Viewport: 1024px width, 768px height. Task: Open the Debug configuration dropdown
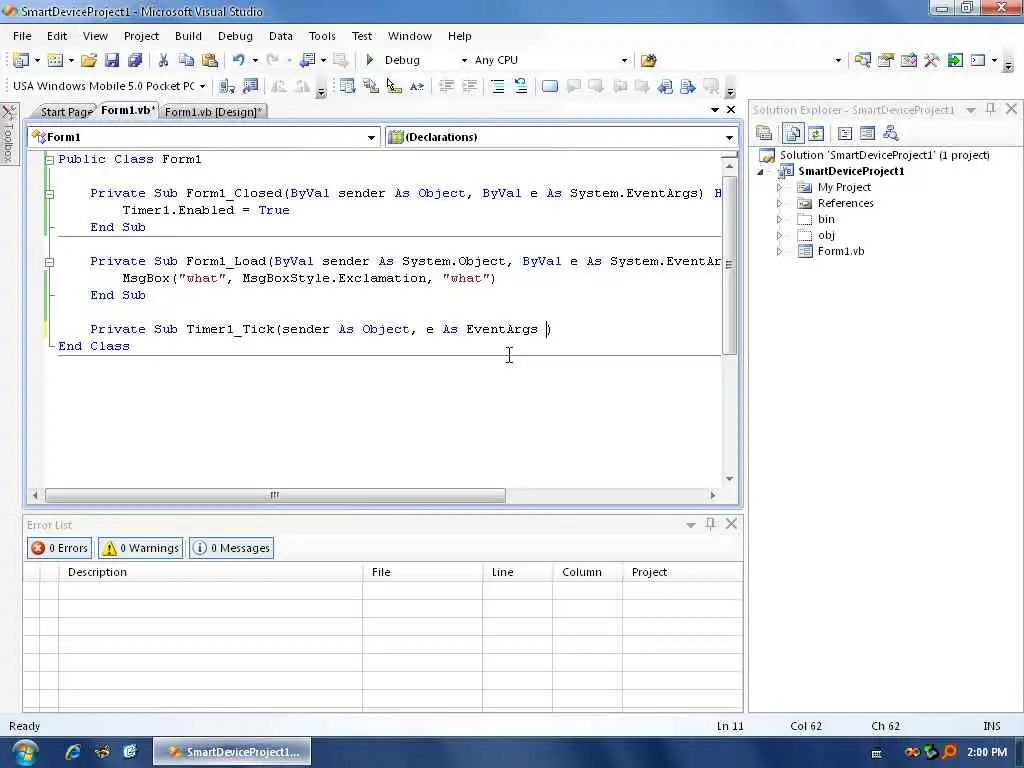(x=464, y=60)
